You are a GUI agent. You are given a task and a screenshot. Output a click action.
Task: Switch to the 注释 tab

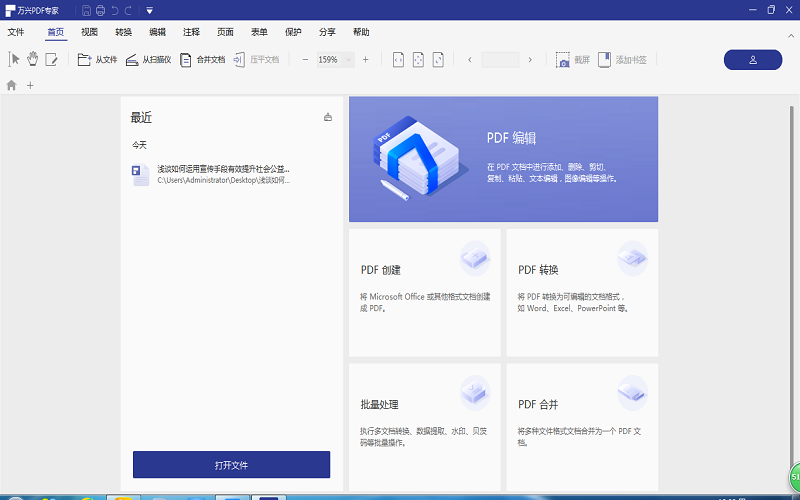point(191,32)
